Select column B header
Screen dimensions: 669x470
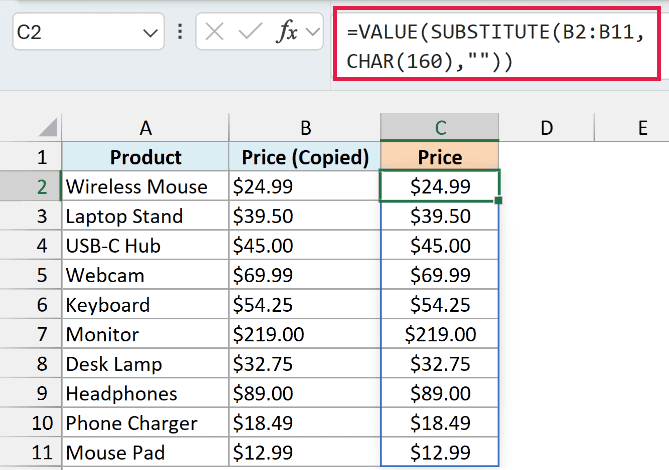click(305, 128)
